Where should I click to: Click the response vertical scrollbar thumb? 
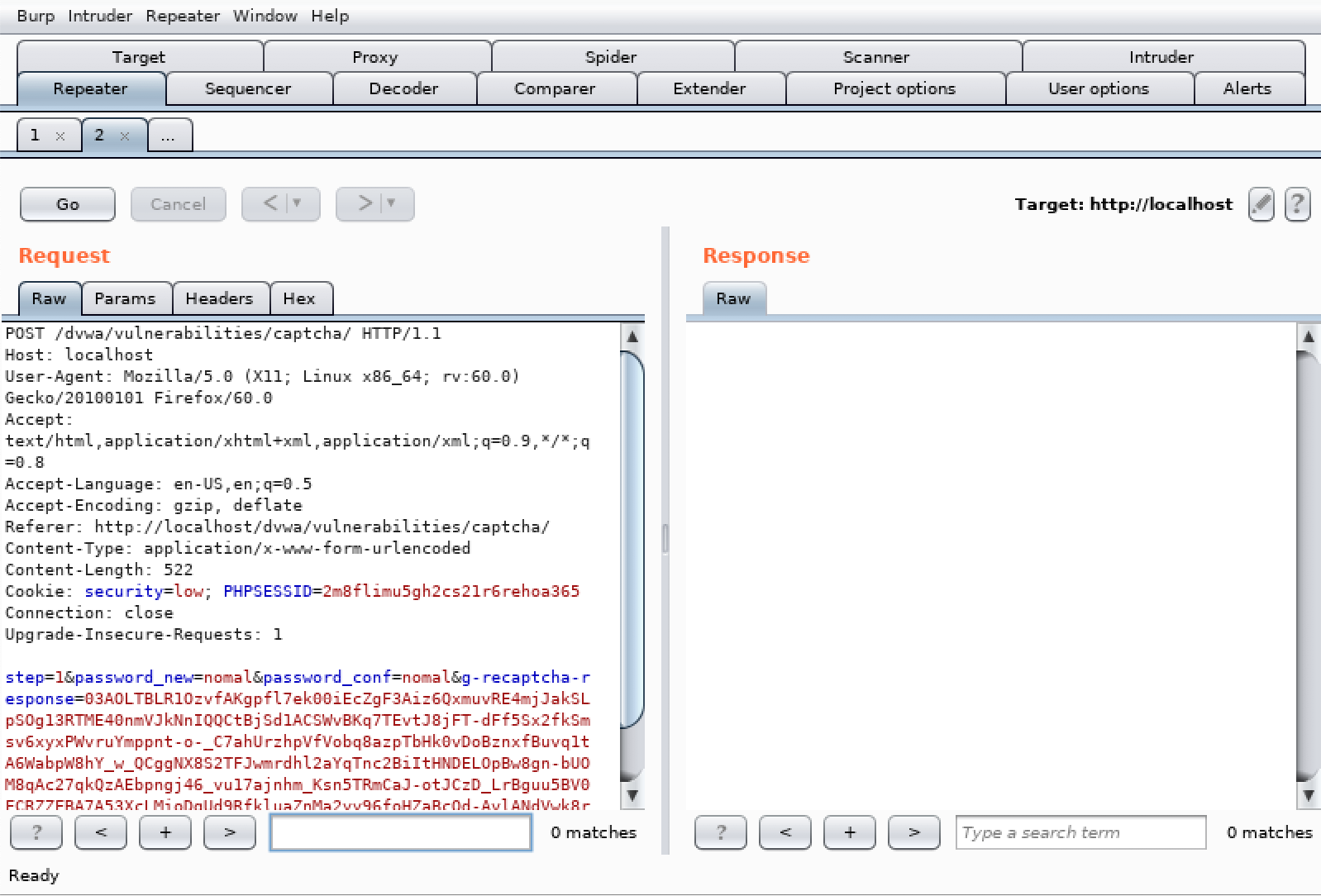point(1309,565)
